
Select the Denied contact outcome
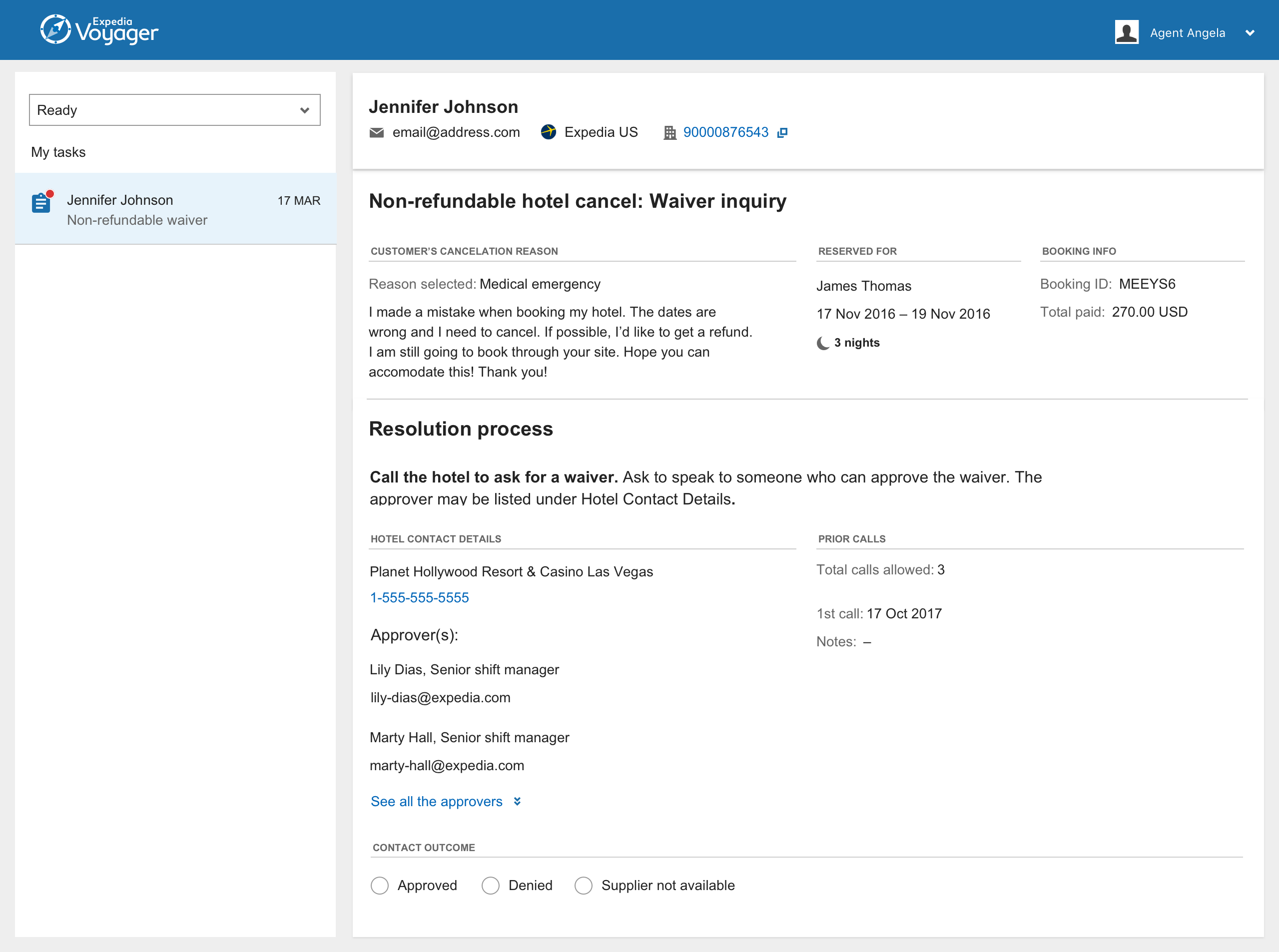click(490, 885)
